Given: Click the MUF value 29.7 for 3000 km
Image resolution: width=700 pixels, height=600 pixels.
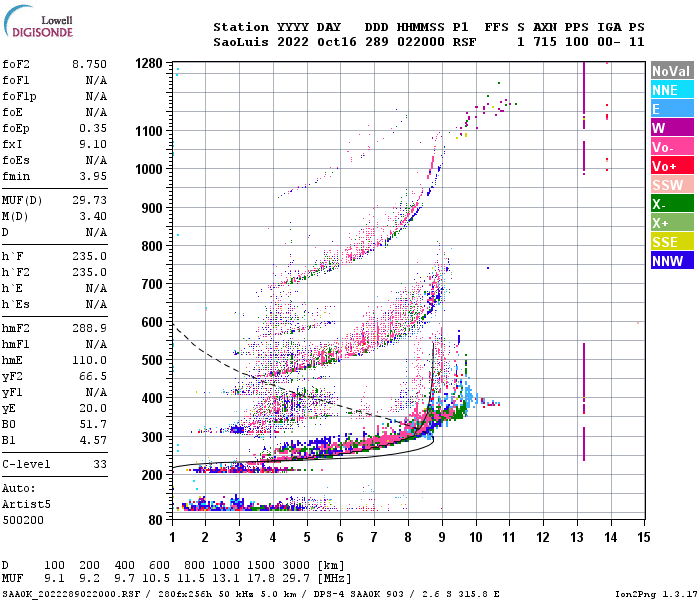Looking at the screenshot, I should pos(296,579).
